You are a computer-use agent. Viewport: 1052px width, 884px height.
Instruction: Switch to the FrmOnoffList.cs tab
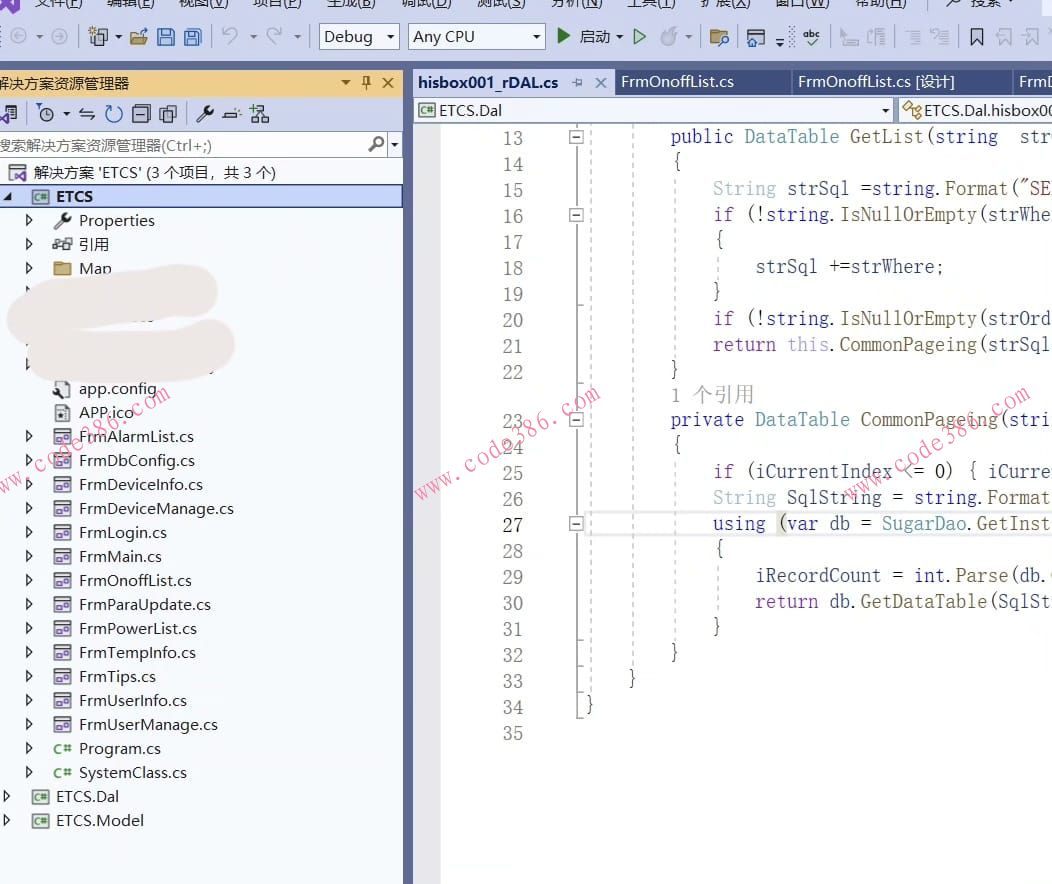coord(677,82)
